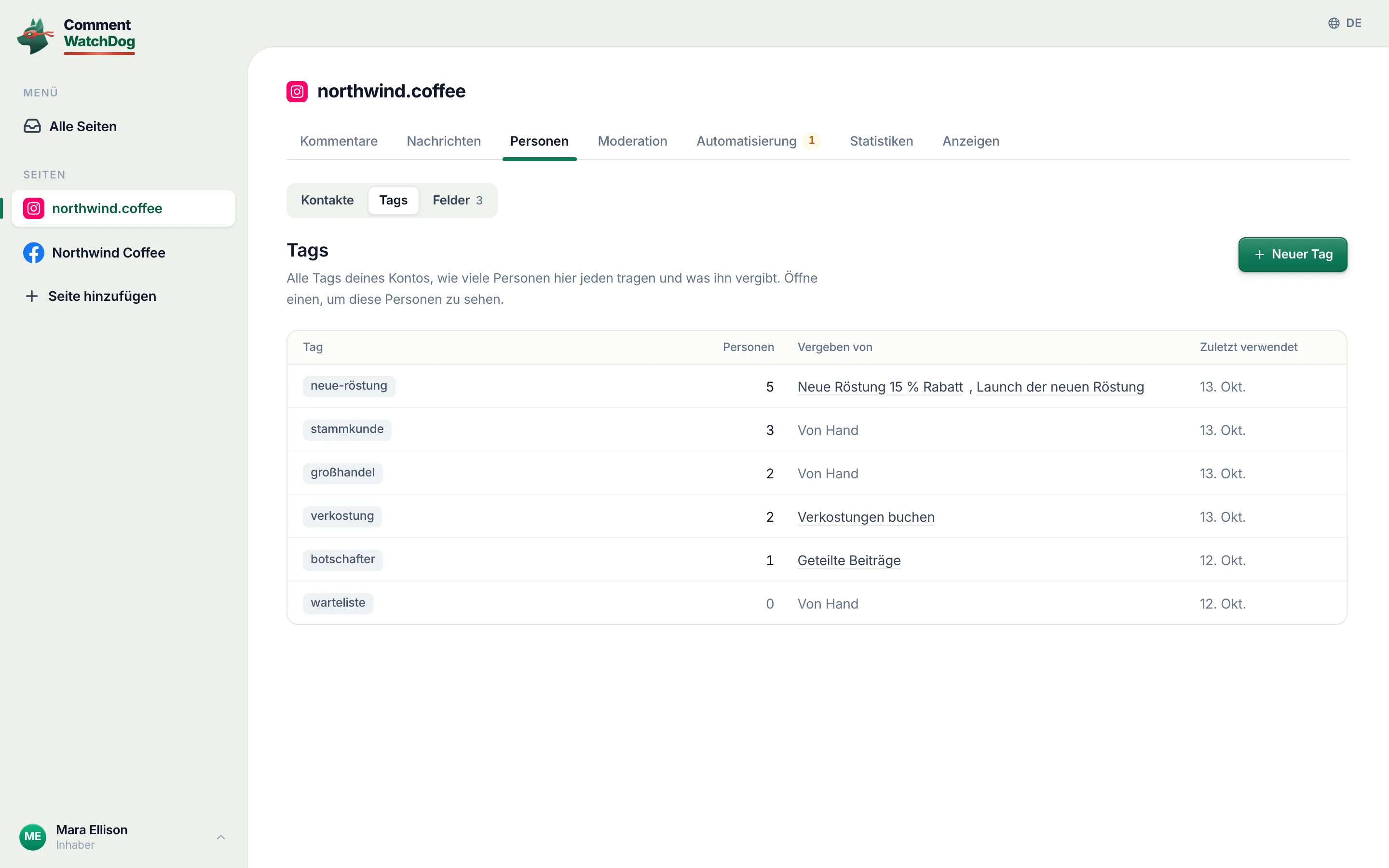Image resolution: width=1389 pixels, height=868 pixels.
Task: Switch to the Kontakte segment
Action: (x=327, y=200)
